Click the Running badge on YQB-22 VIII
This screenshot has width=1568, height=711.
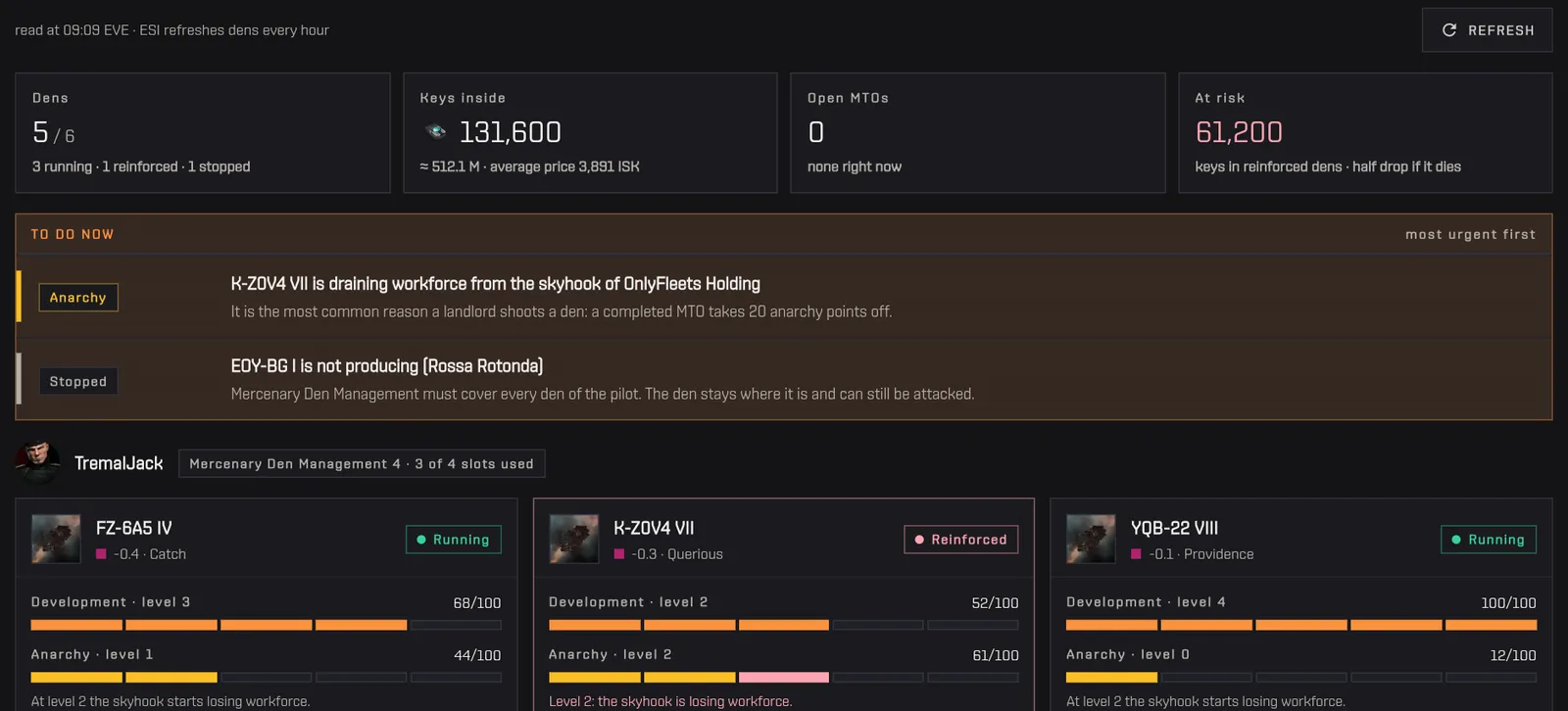[x=1489, y=540]
